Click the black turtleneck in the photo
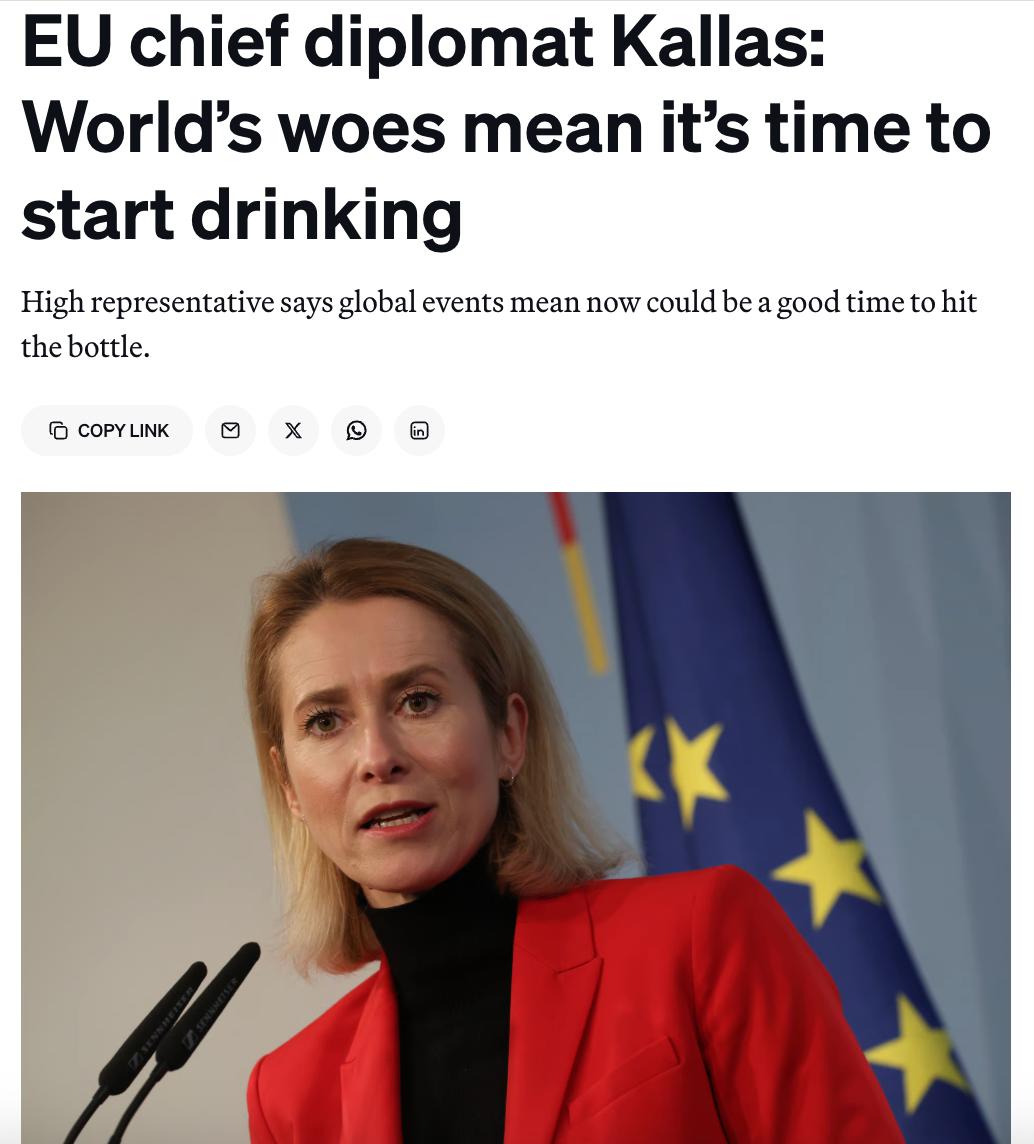 450,1000
